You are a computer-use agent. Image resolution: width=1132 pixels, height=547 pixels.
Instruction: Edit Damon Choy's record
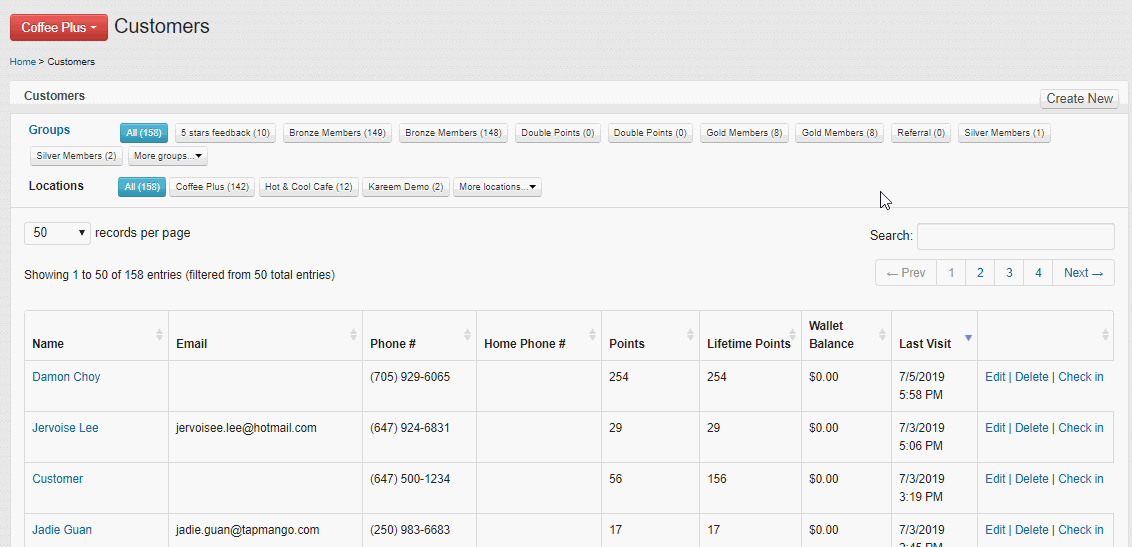coord(995,377)
